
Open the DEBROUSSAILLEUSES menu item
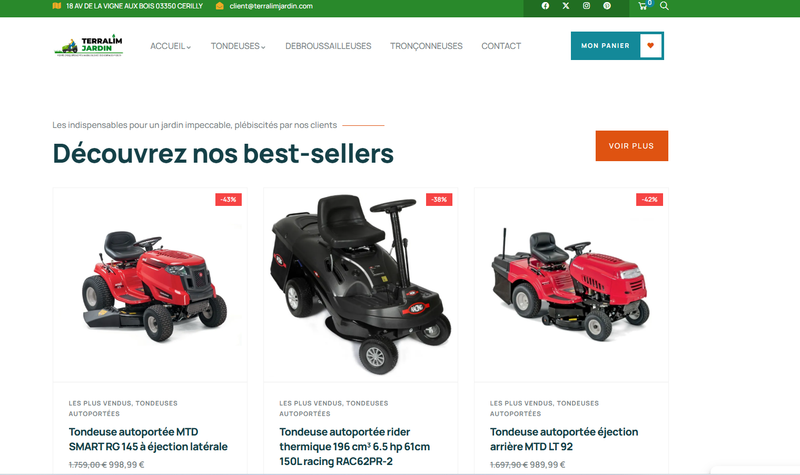coord(328,46)
